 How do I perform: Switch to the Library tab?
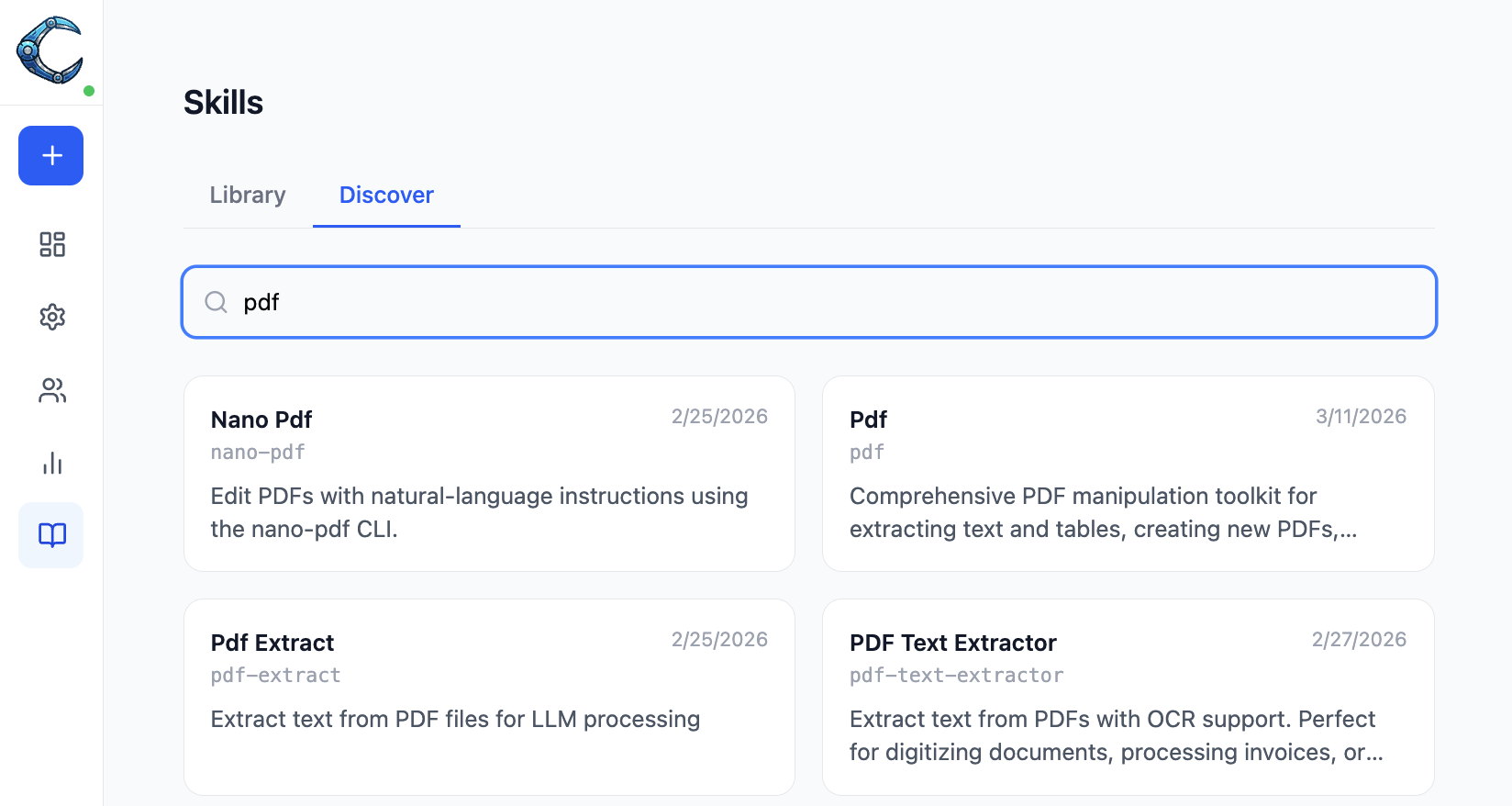(248, 195)
